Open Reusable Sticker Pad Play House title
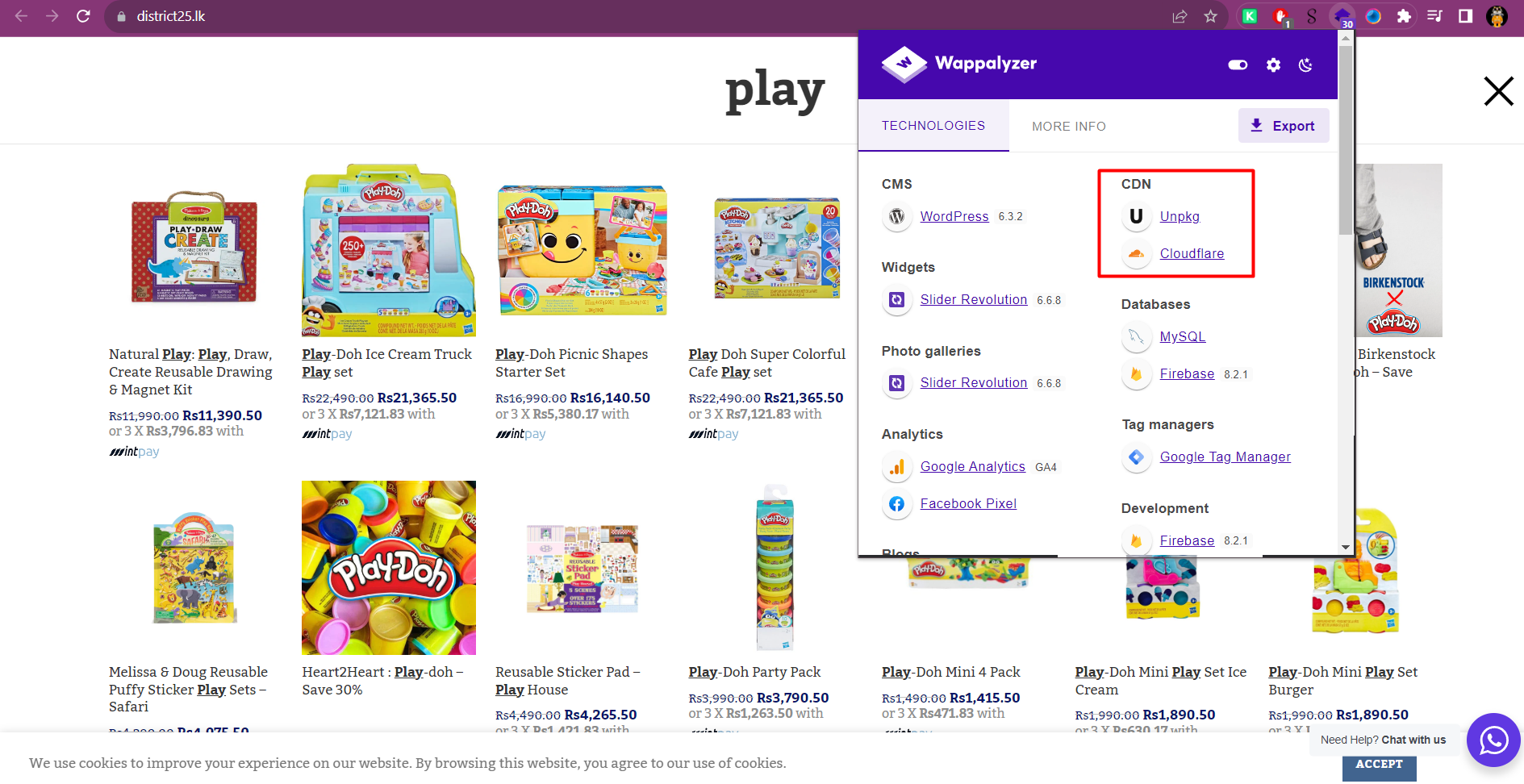The height and width of the screenshot is (784, 1524). pos(567,681)
